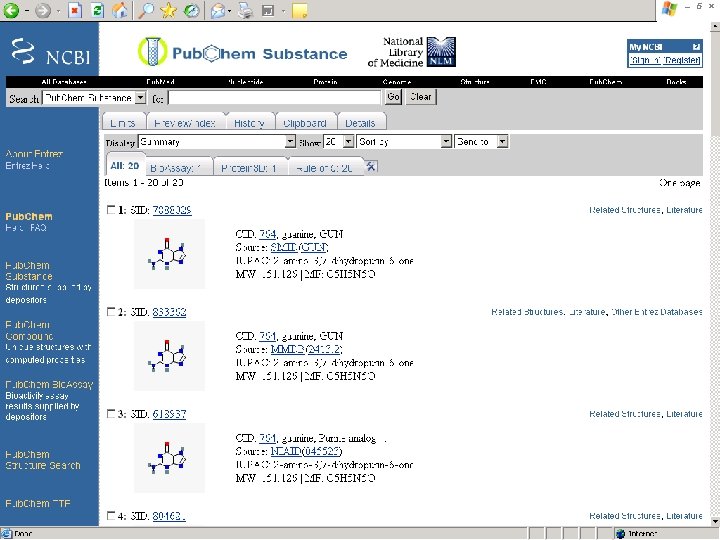Check the box for result 2
The width and height of the screenshot is (720, 540).
click(x=111, y=312)
